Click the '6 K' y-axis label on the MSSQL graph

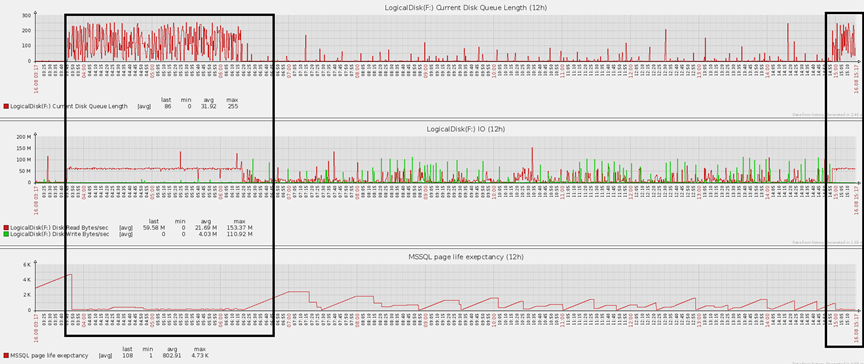[x=27, y=265]
